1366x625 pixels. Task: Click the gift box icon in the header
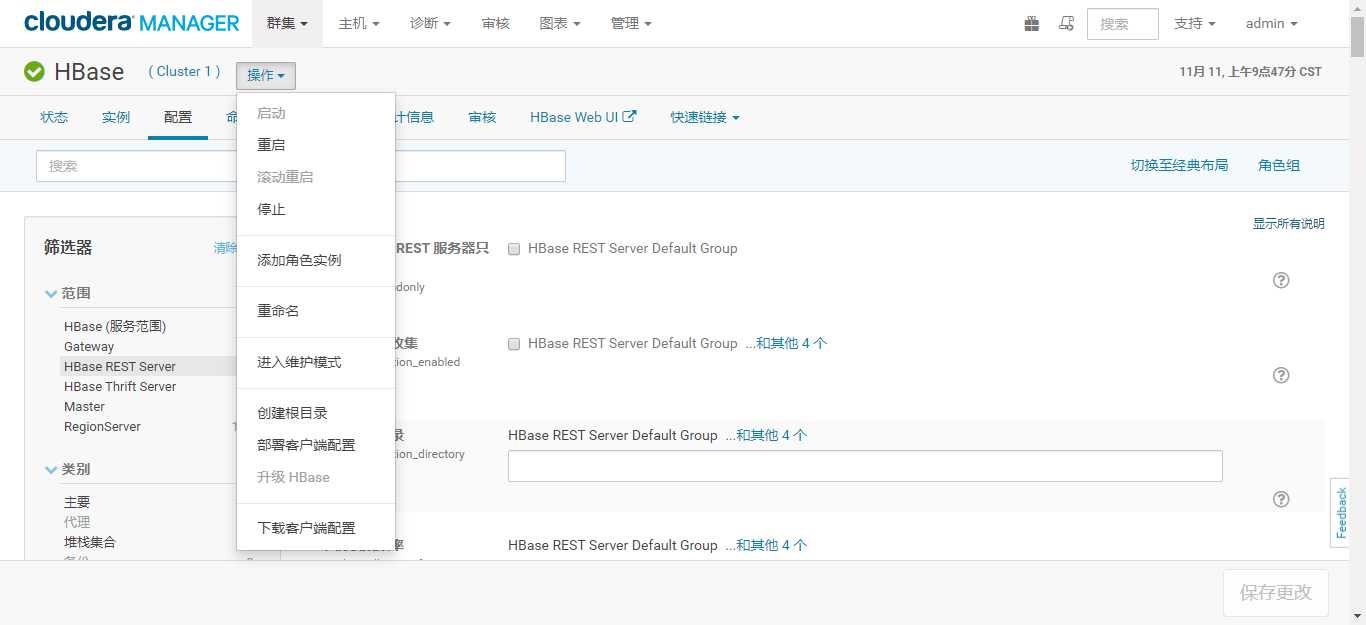(x=1032, y=23)
